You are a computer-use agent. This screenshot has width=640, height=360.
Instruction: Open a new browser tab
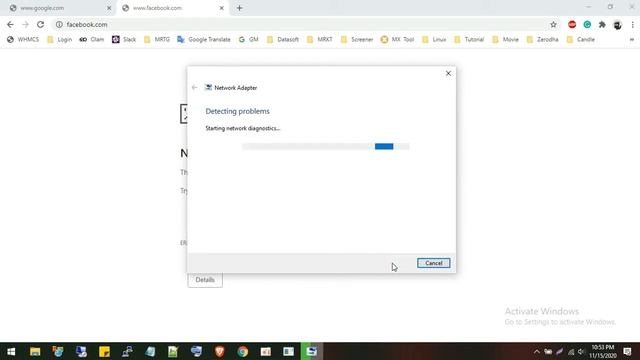(240, 8)
